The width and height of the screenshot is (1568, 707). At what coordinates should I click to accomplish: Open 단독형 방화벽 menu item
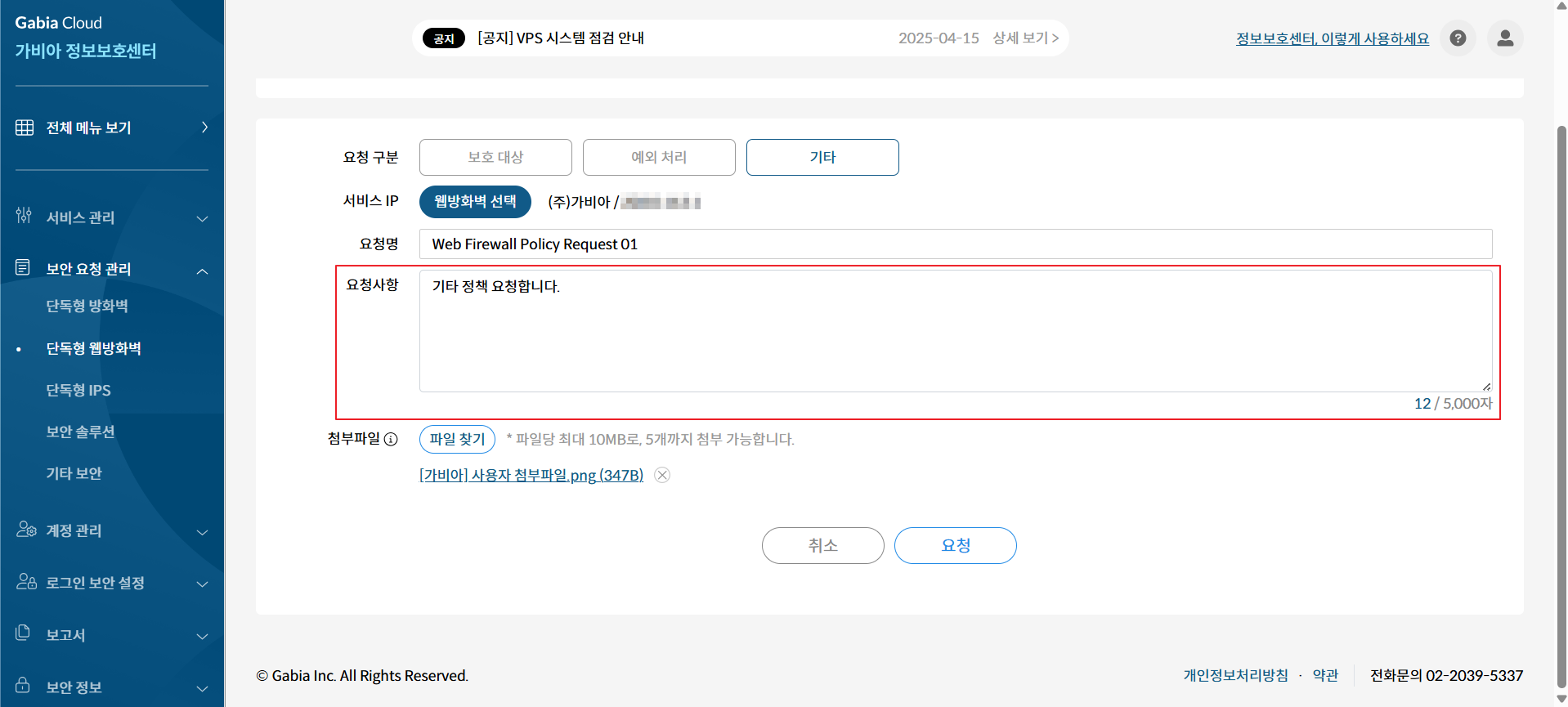[87, 306]
